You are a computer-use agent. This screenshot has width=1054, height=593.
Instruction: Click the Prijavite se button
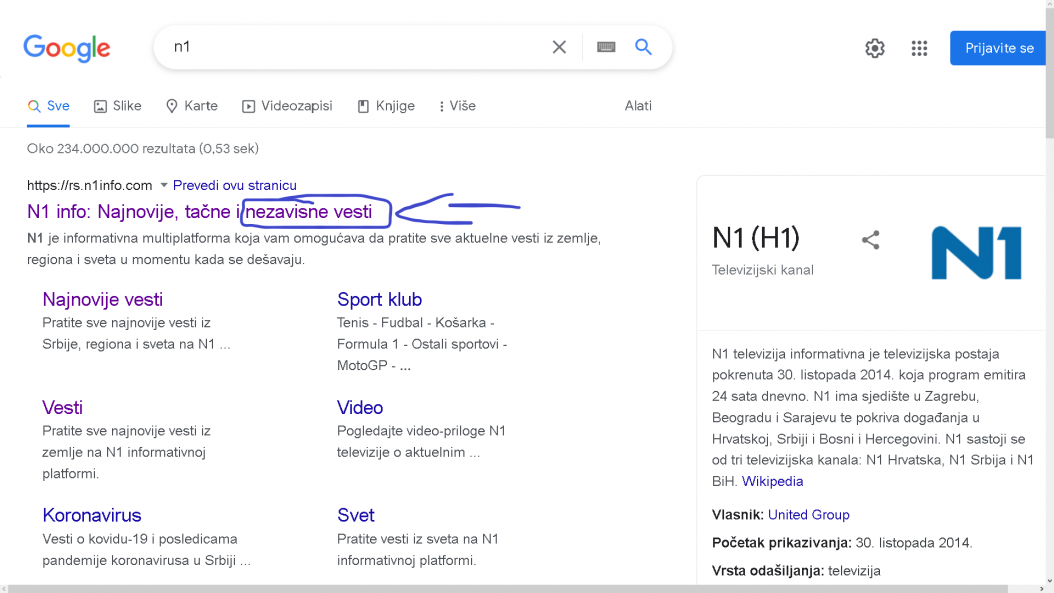[x=1000, y=48]
